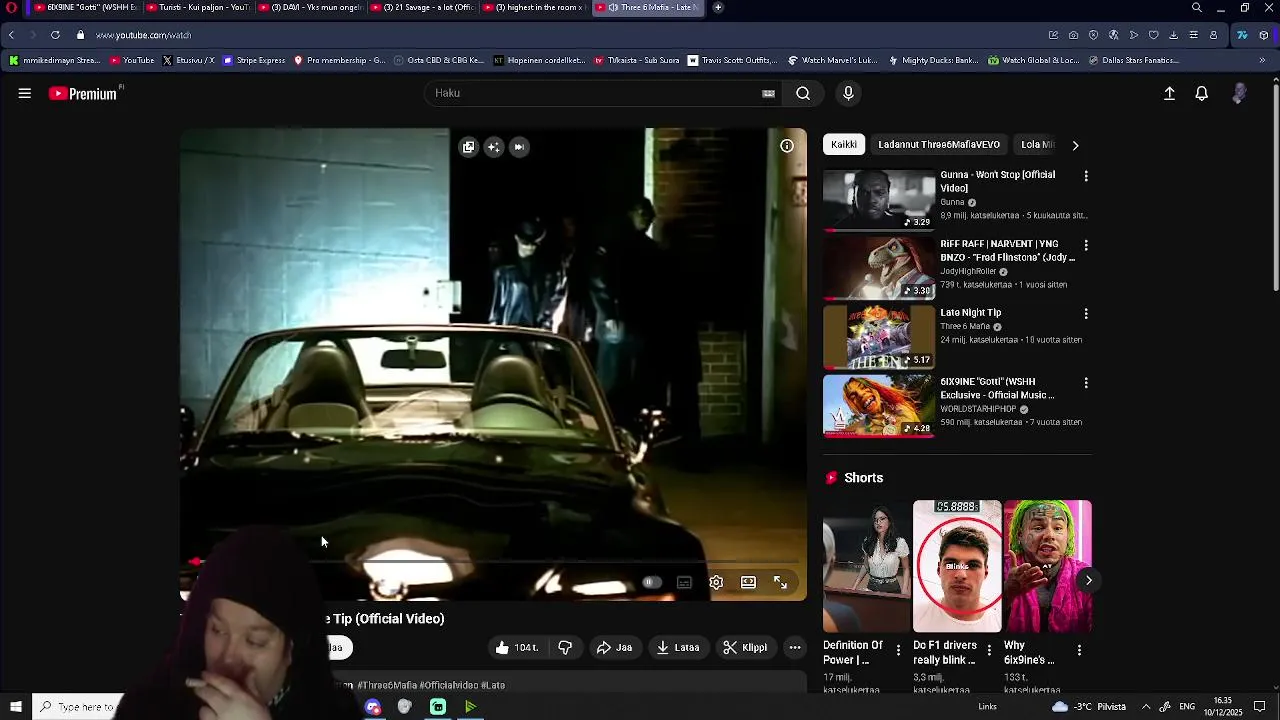
Task: Open Why 6ix9ine's short
Action: click(1047, 566)
